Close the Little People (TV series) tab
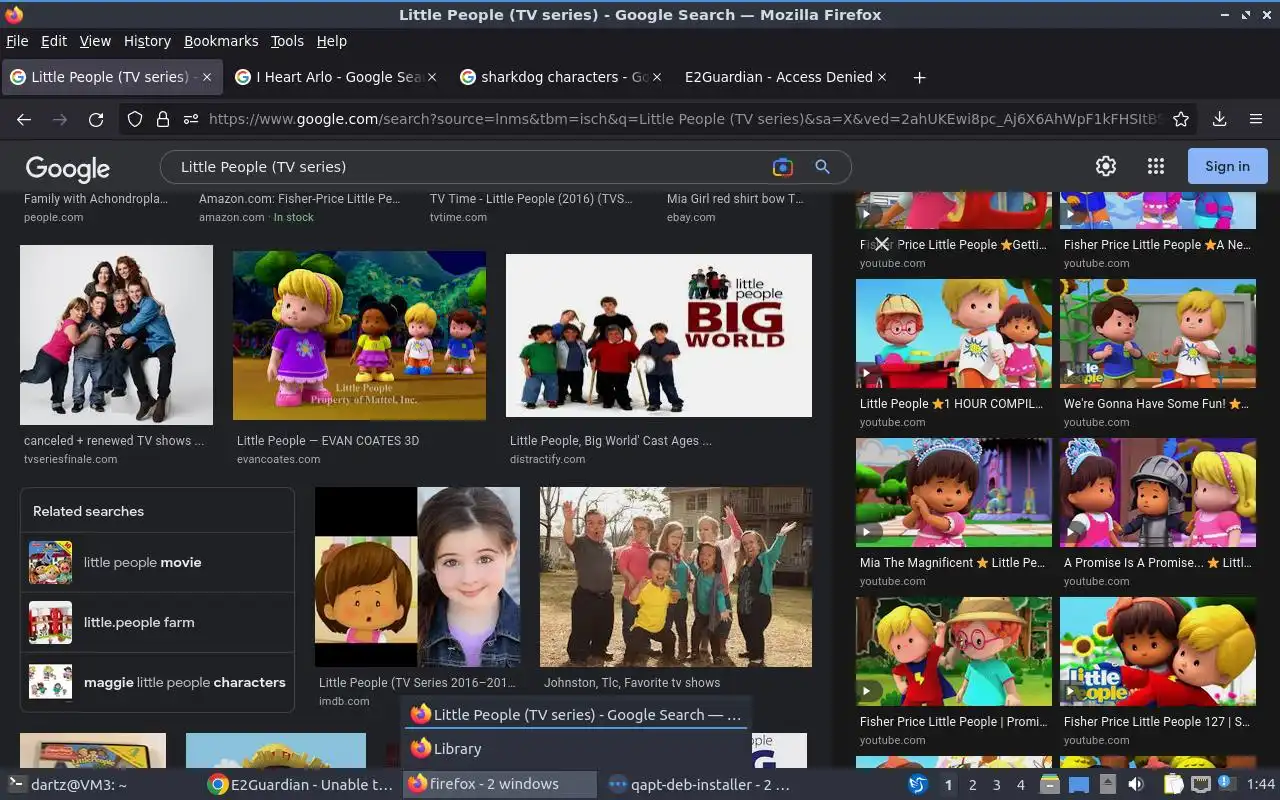This screenshot has height=800, width=1280. click(207, 77)
